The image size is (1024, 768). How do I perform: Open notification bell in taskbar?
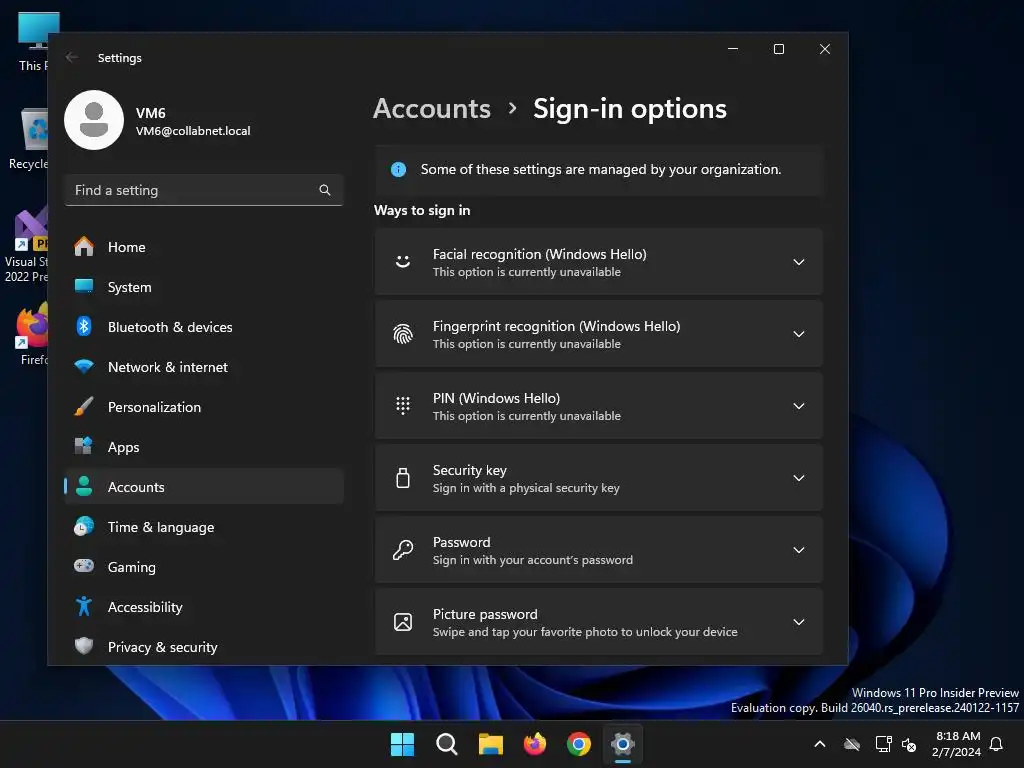997,744
